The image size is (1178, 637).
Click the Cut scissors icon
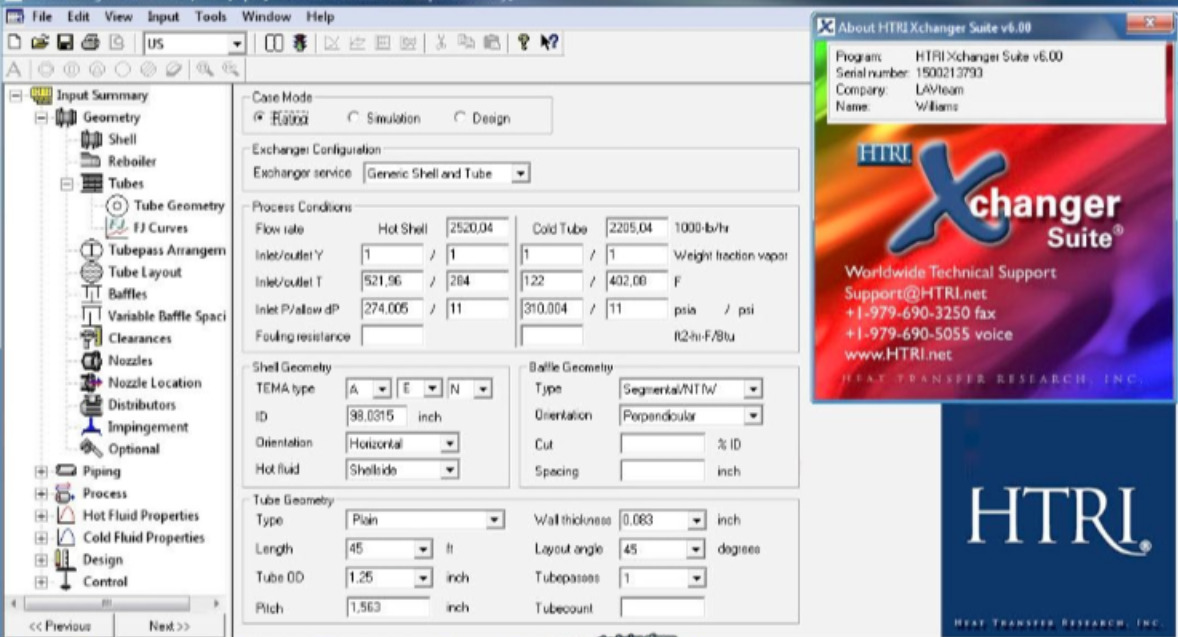pos(441,43)
